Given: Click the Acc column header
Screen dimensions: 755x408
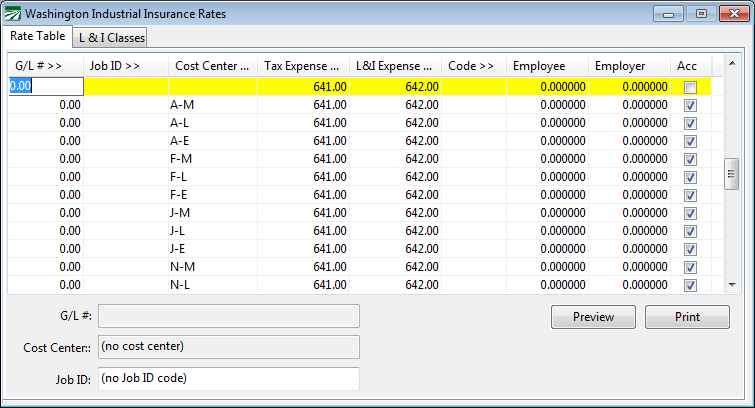Looking at the screenshot, I should (691, 66).
